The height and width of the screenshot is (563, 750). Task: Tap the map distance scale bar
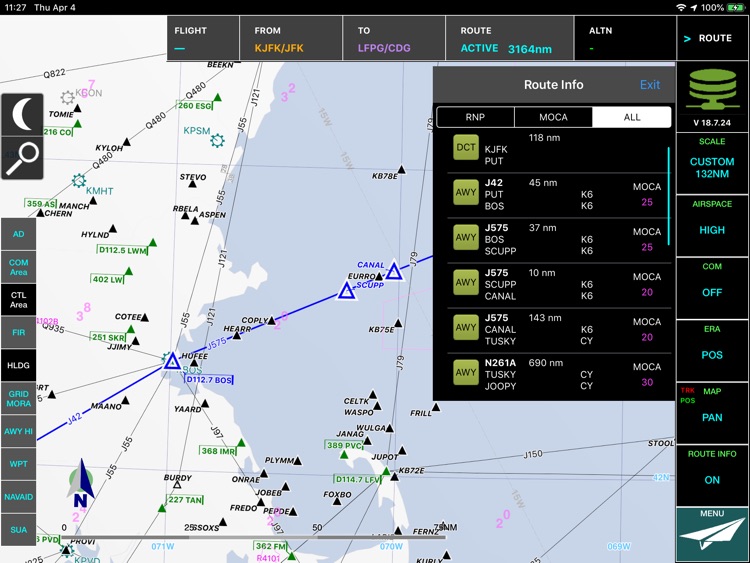(254, 537)
